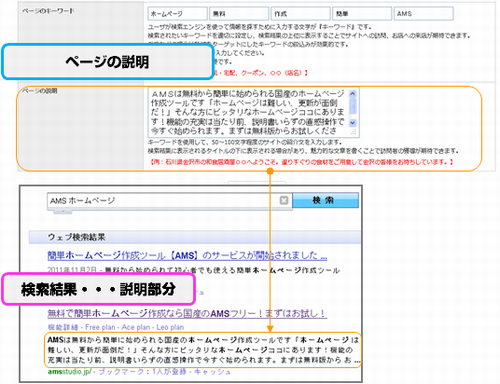
Task: Click the amsstudio.jp/ result URL
Action: click(69, 372)
